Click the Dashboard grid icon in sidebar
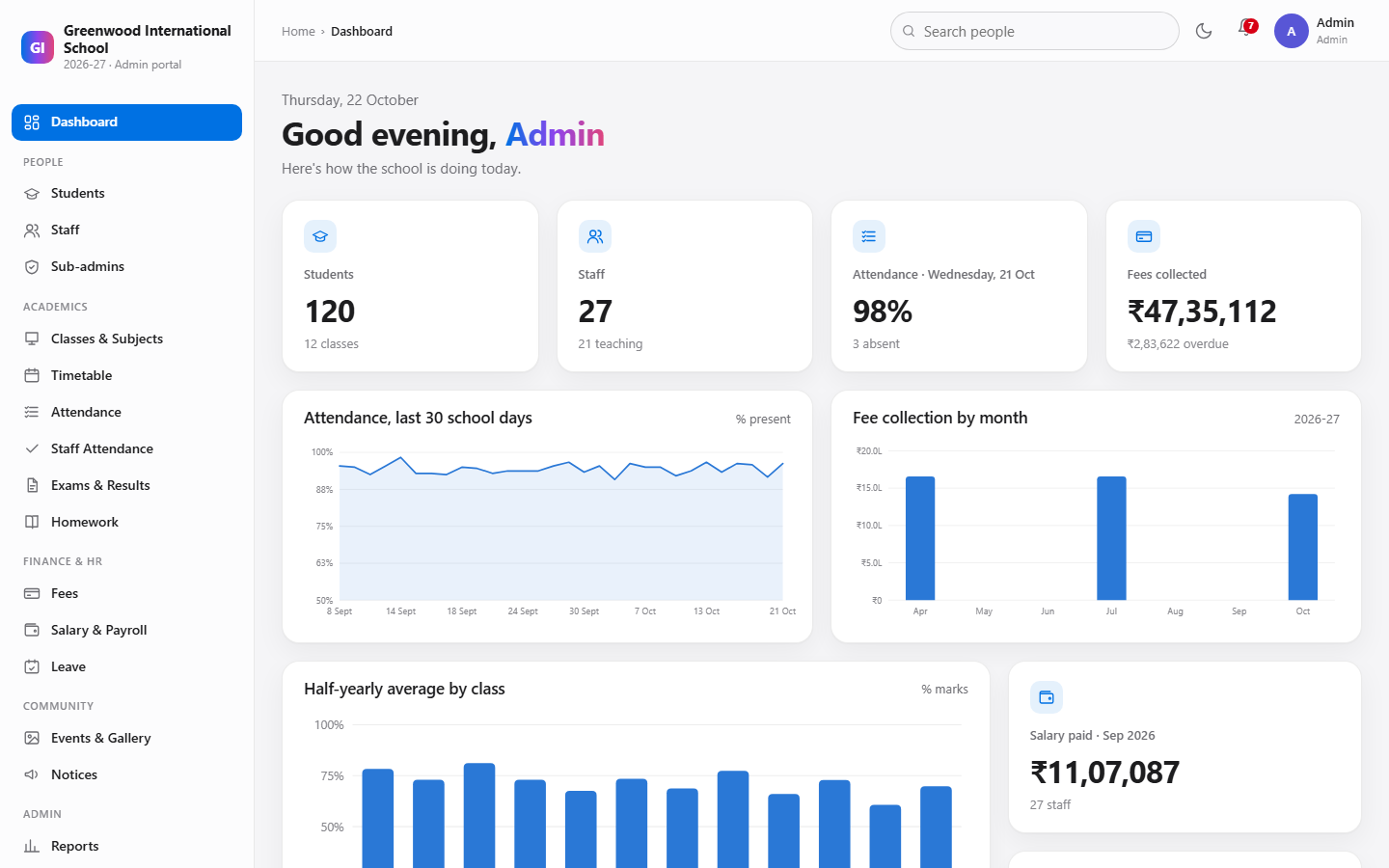1389x868 pixels. [32, 122]
